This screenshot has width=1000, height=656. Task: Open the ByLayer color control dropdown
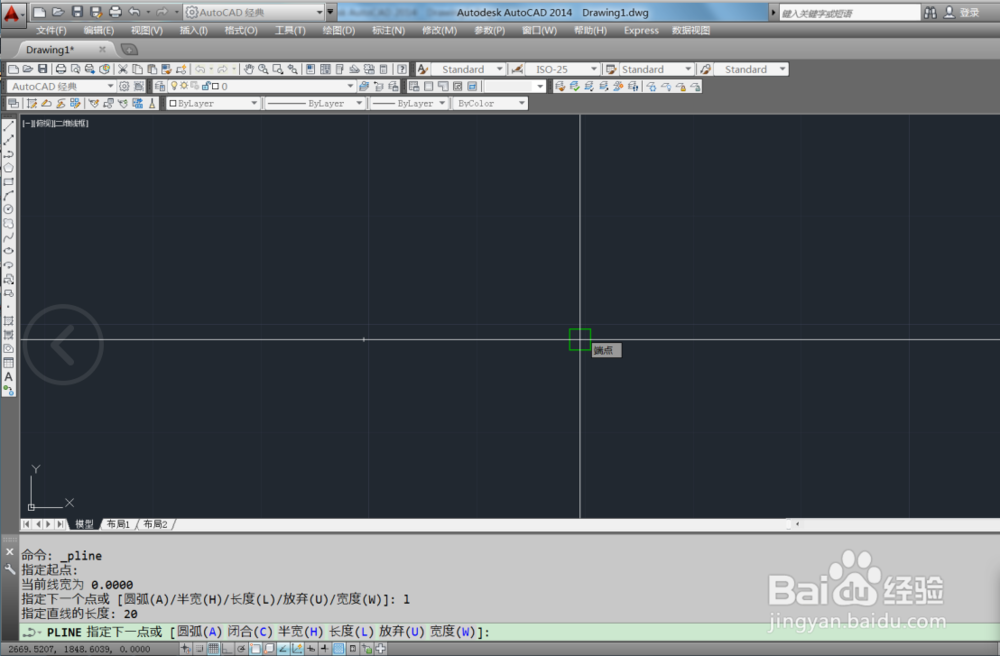(x=213, y=103)
